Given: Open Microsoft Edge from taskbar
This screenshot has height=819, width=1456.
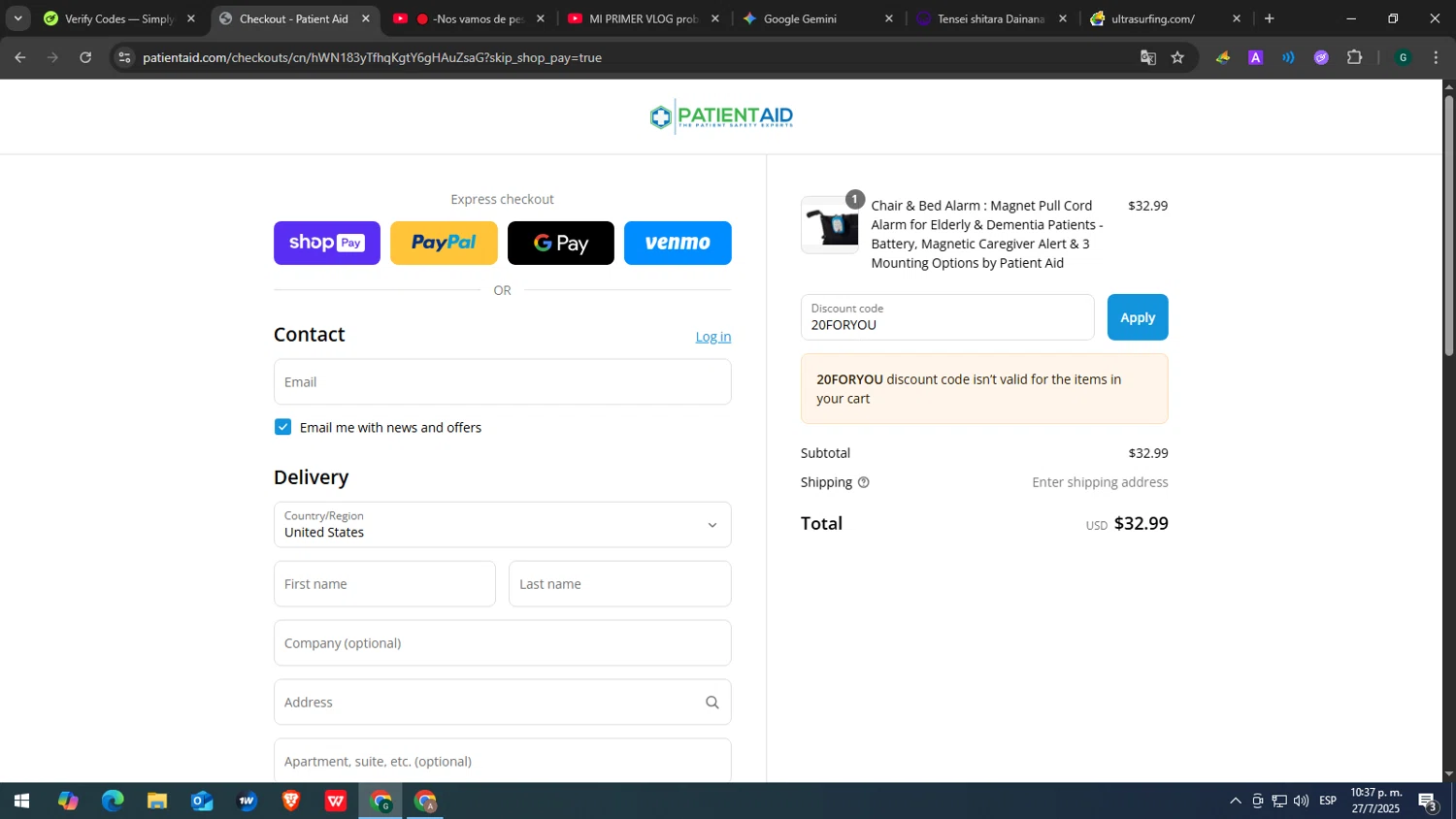Looking at the screenshot, I should tap(113, 802).
